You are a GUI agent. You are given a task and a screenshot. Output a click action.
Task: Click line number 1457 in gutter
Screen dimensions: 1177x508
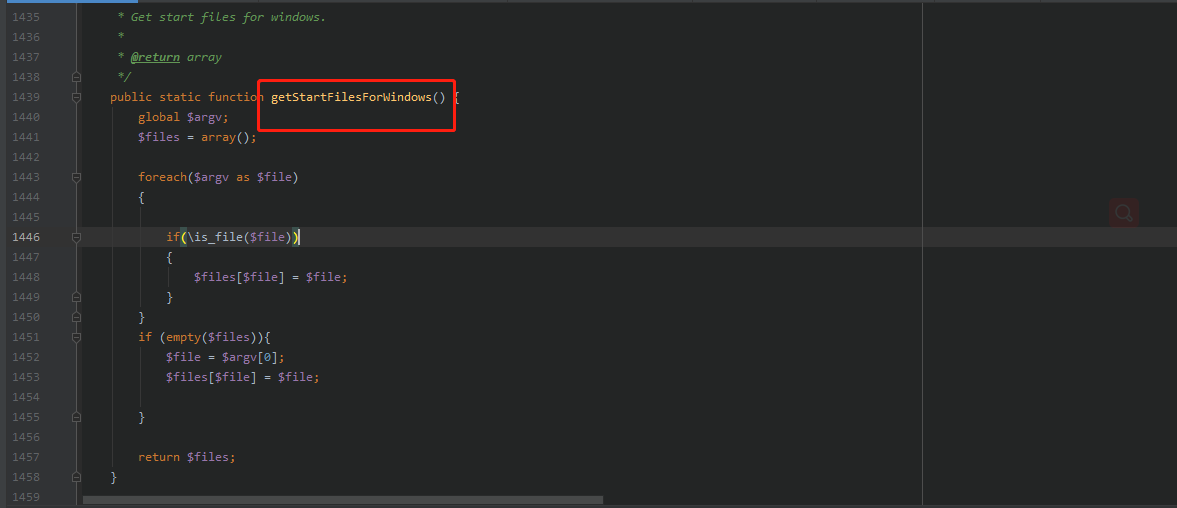[x=26, y=457]
